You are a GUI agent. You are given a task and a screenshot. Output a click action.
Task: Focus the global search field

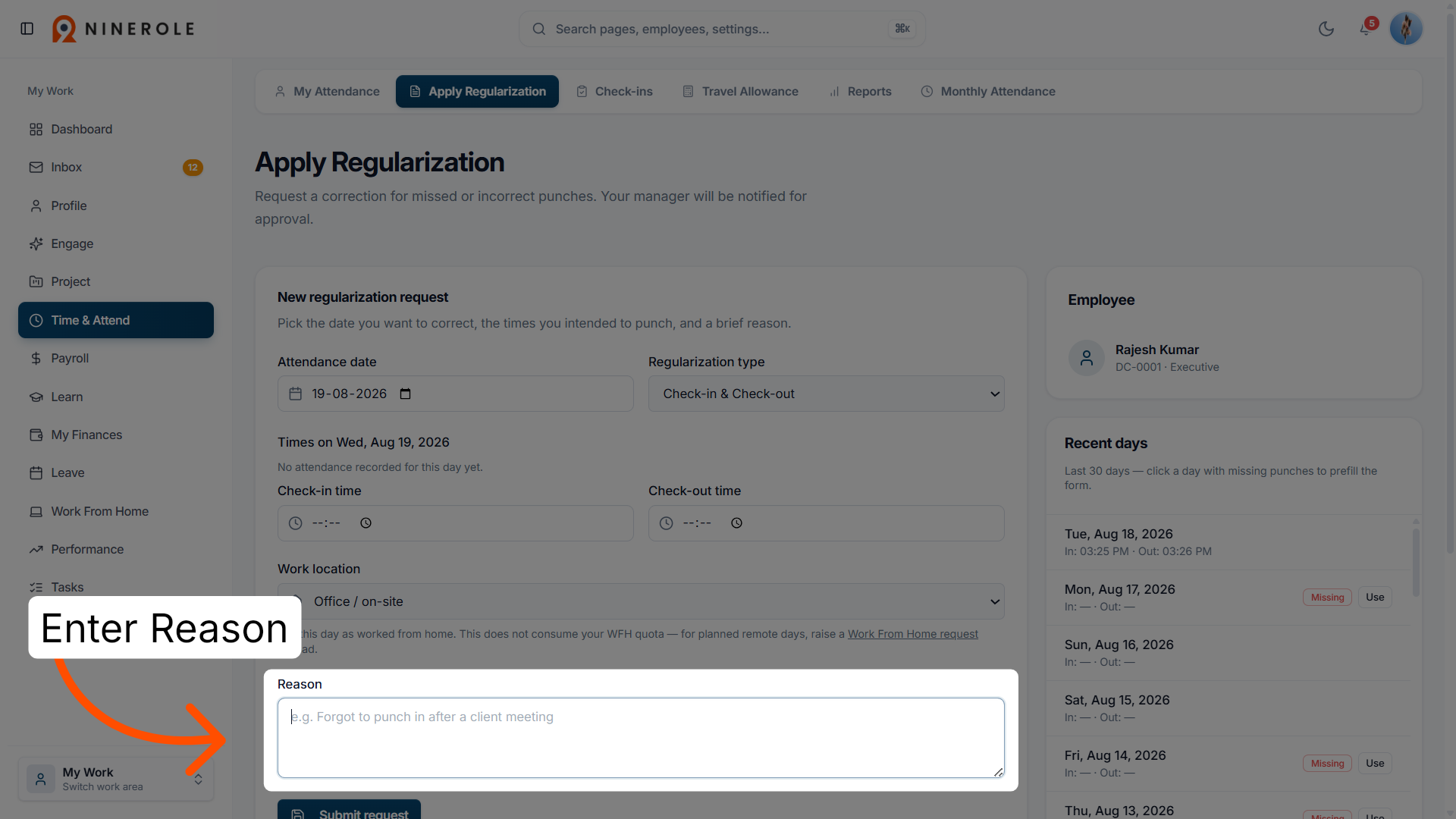point(722,29)
